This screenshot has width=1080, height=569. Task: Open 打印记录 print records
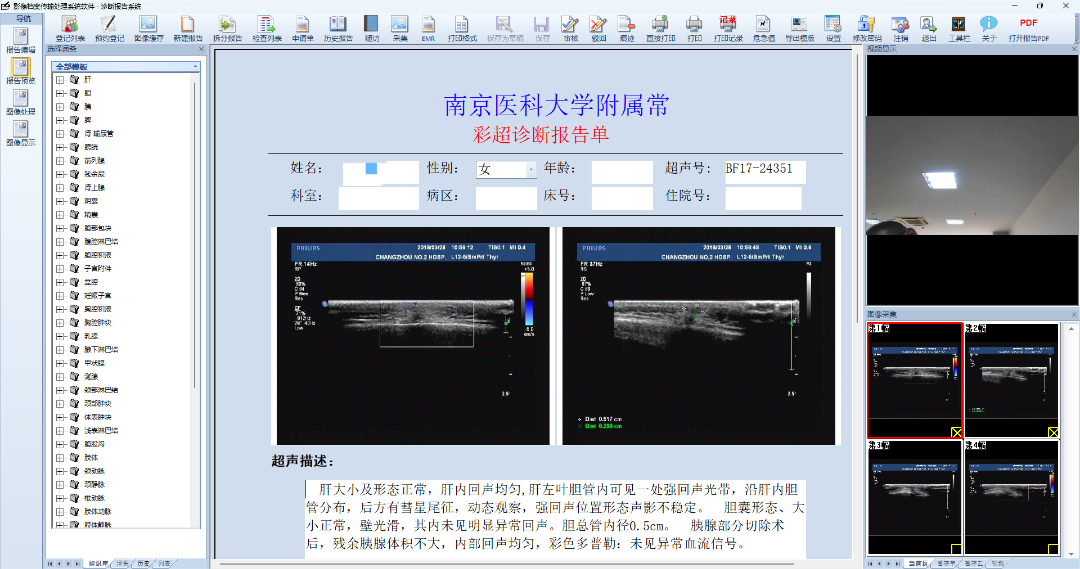click(728, 29)
